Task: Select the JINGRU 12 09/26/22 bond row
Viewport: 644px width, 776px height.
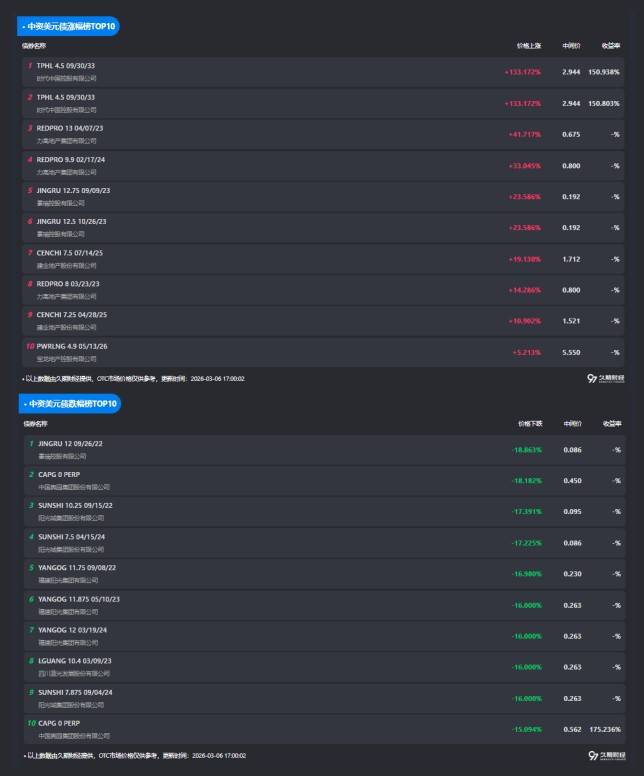Action: (70, 443)
